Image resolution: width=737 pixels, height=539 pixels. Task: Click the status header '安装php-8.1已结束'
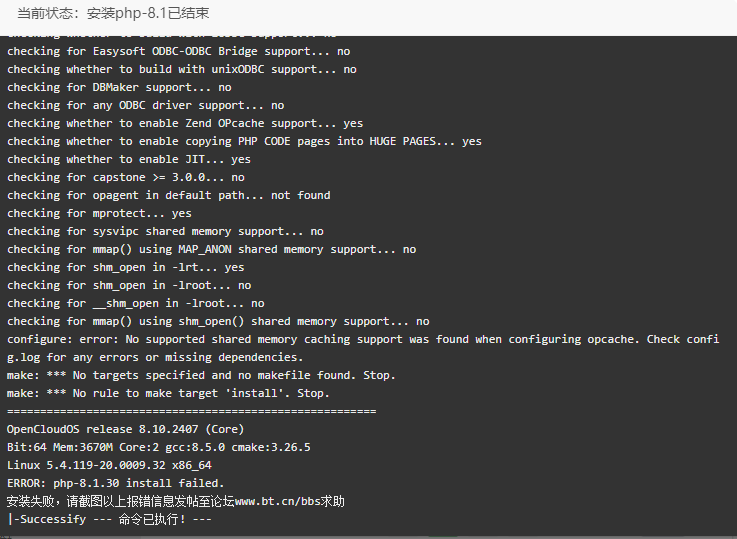148,13
